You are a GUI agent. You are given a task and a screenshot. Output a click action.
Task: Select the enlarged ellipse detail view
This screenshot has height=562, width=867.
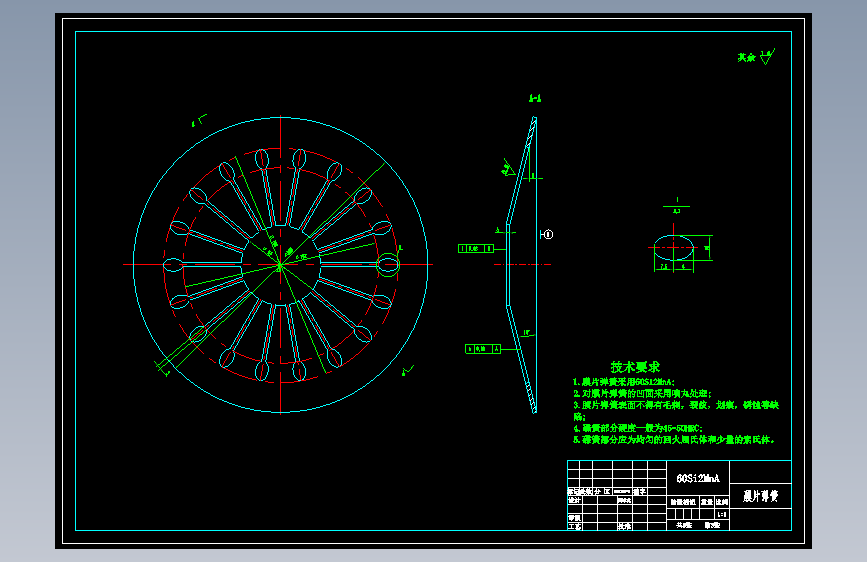pos(673,248)
